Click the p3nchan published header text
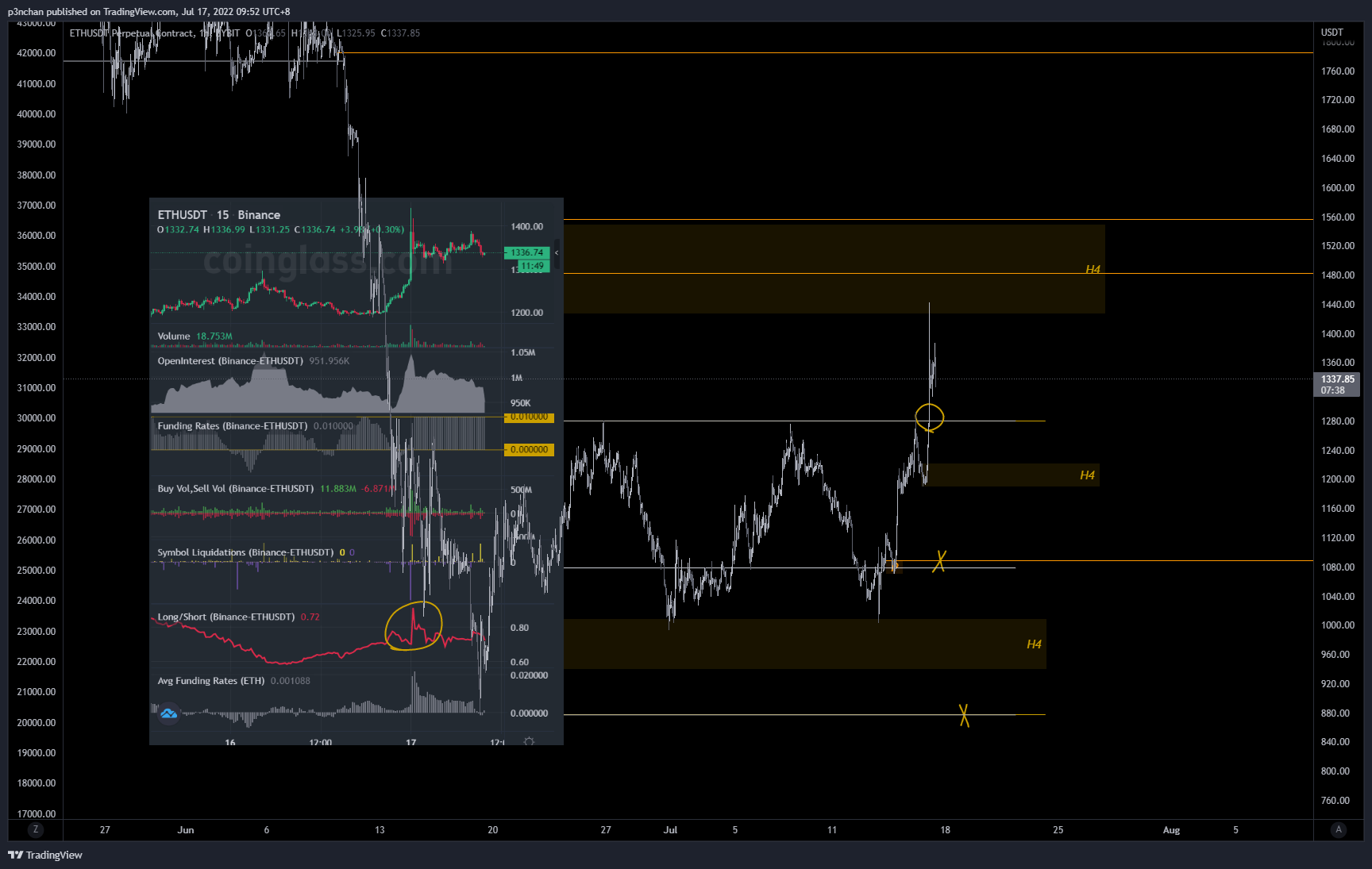The width and height of the screenshot is (1372, 869). (148, 12)
